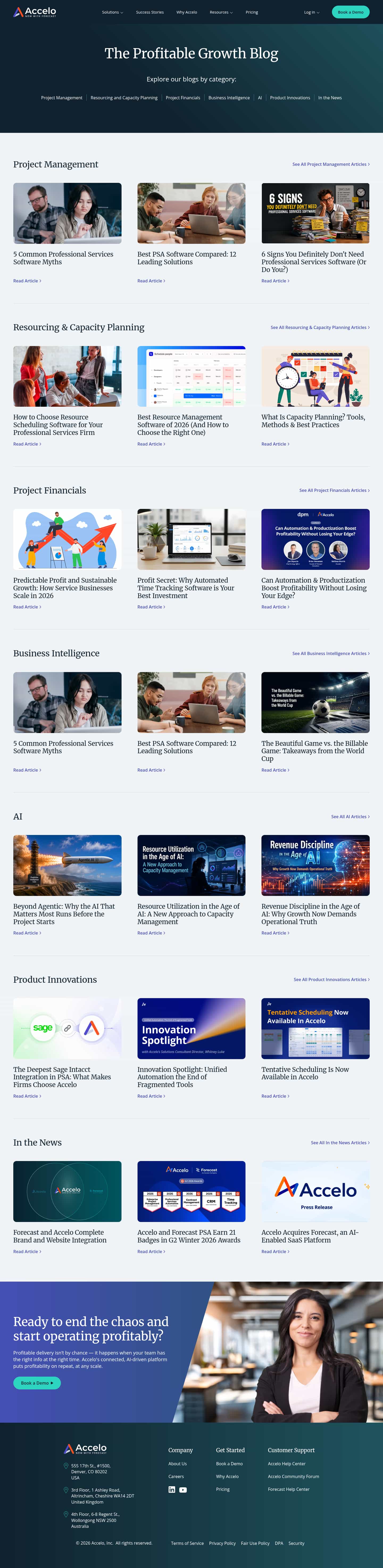The width and height of the screenshot is (383, 1568).
Task: Click the Altrincham address location pin icon
Action: (66, 1490)
